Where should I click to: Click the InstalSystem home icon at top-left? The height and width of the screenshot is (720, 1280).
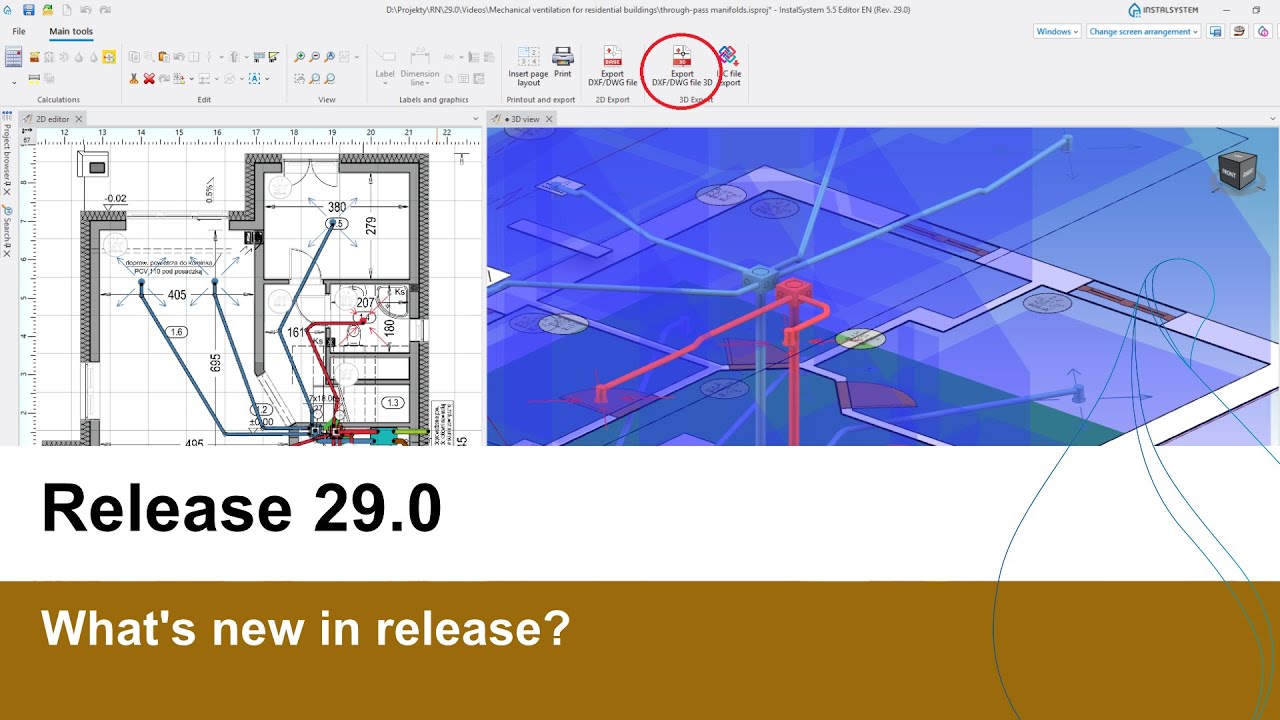click(8, 10)
